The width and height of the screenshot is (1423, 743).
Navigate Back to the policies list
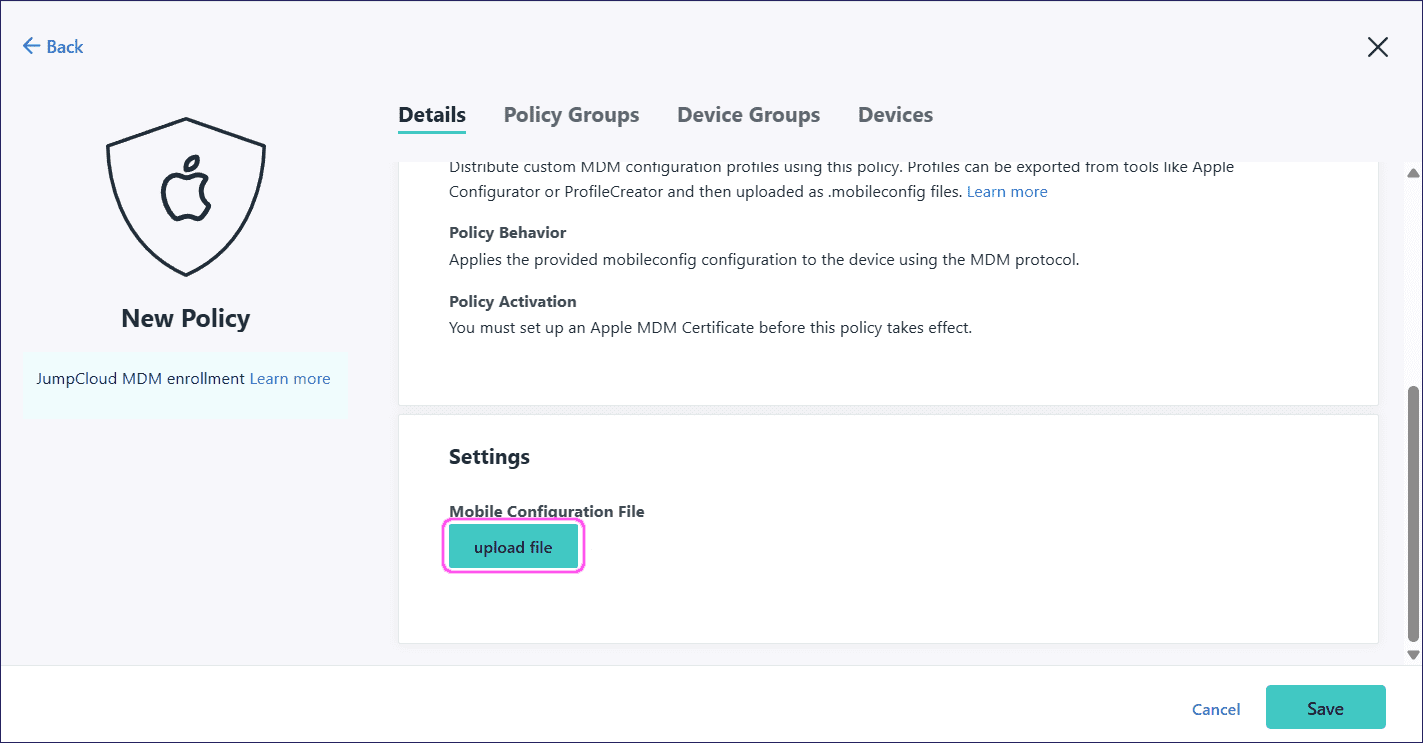[x=52, y=46]
